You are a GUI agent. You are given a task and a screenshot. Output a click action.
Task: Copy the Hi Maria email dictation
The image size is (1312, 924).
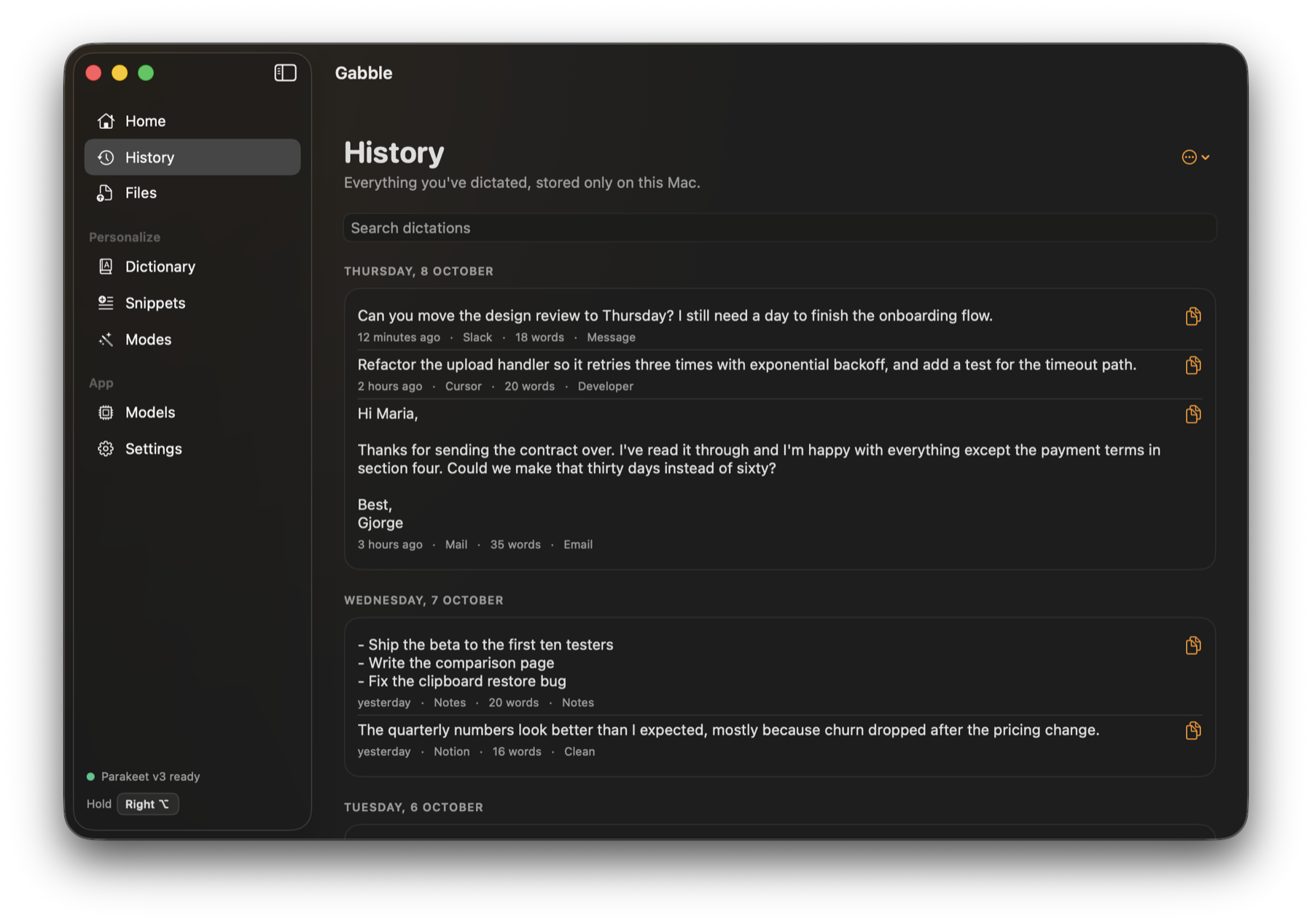1192,414
